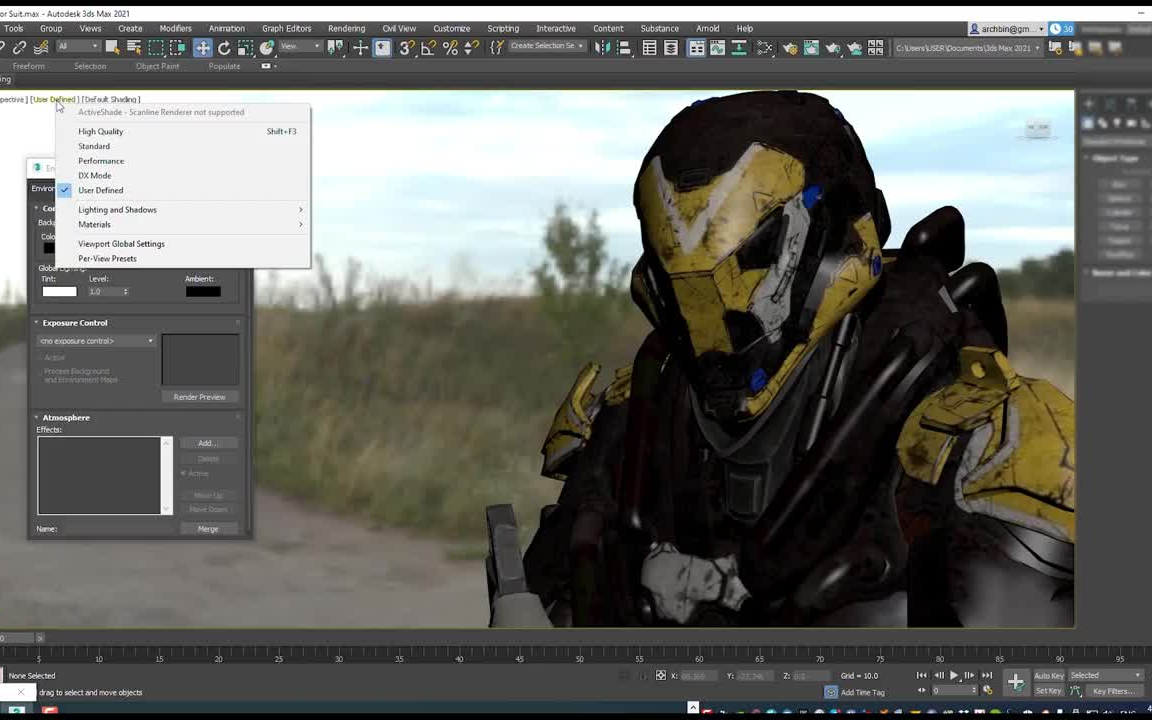Check the High Quality viewport shading option

coord(100,131)
